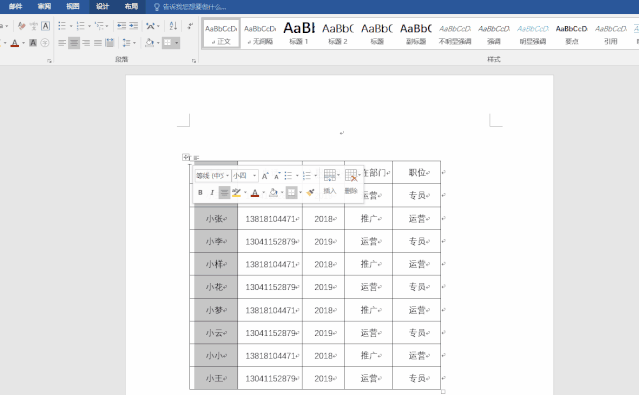Toggle center align in mini toolbar
Screen dimensions: 639x395
click(x=224, y=192)
